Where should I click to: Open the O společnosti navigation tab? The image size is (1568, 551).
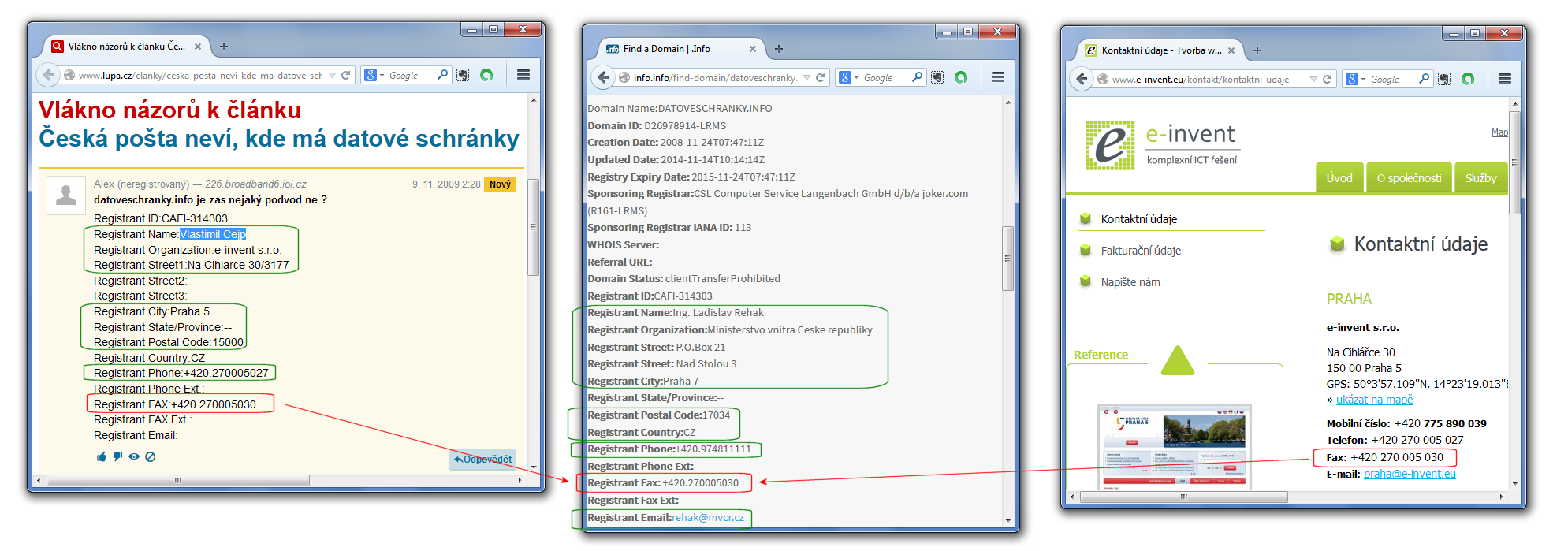point(1409,177)
